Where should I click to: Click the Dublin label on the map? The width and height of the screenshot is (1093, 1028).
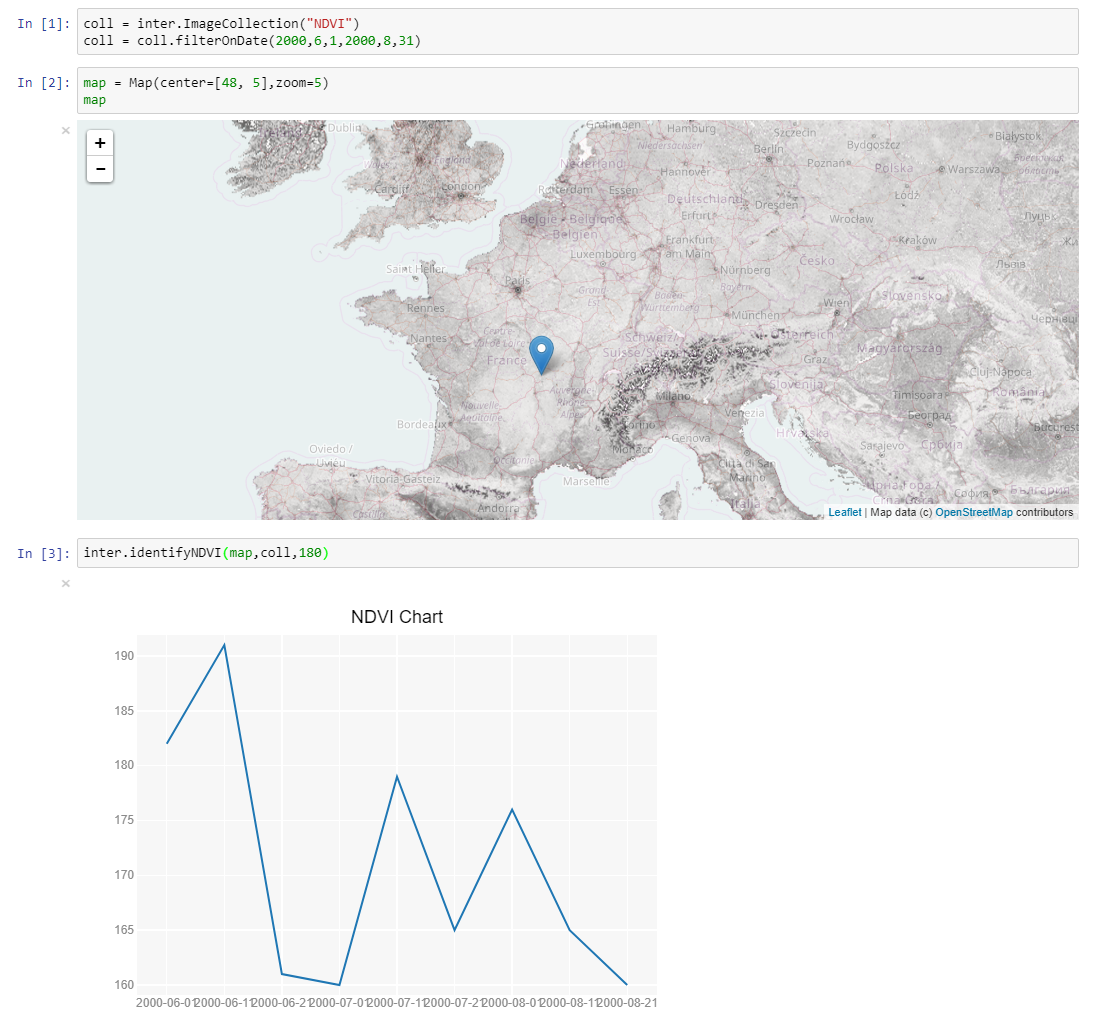[345, 128]
